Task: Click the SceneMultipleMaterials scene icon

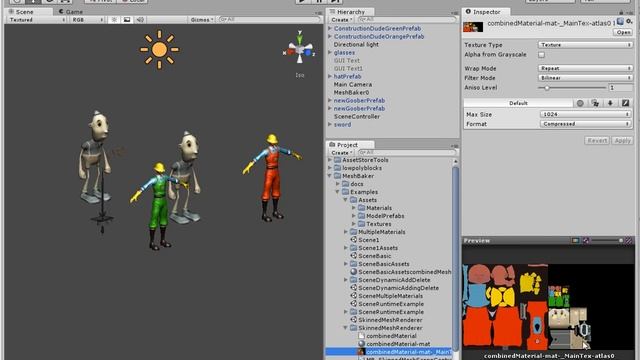Action: pyautogui.click(x=354, y=296)
